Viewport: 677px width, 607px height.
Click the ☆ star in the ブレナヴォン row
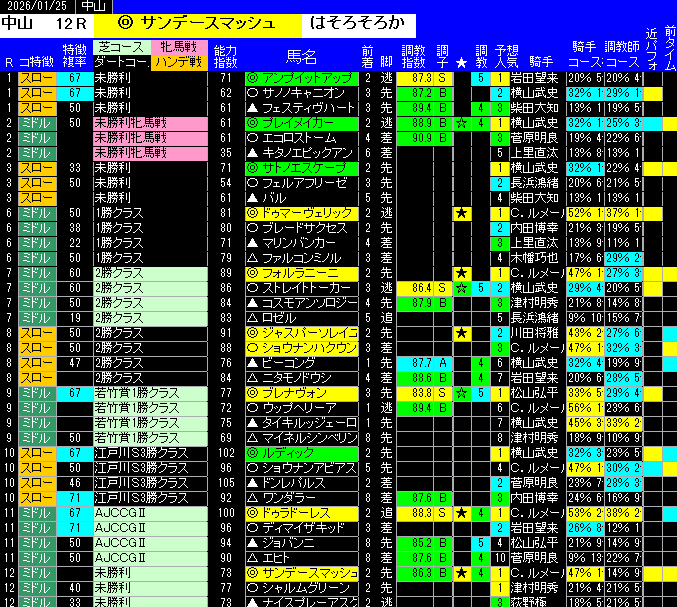(461, 393)
